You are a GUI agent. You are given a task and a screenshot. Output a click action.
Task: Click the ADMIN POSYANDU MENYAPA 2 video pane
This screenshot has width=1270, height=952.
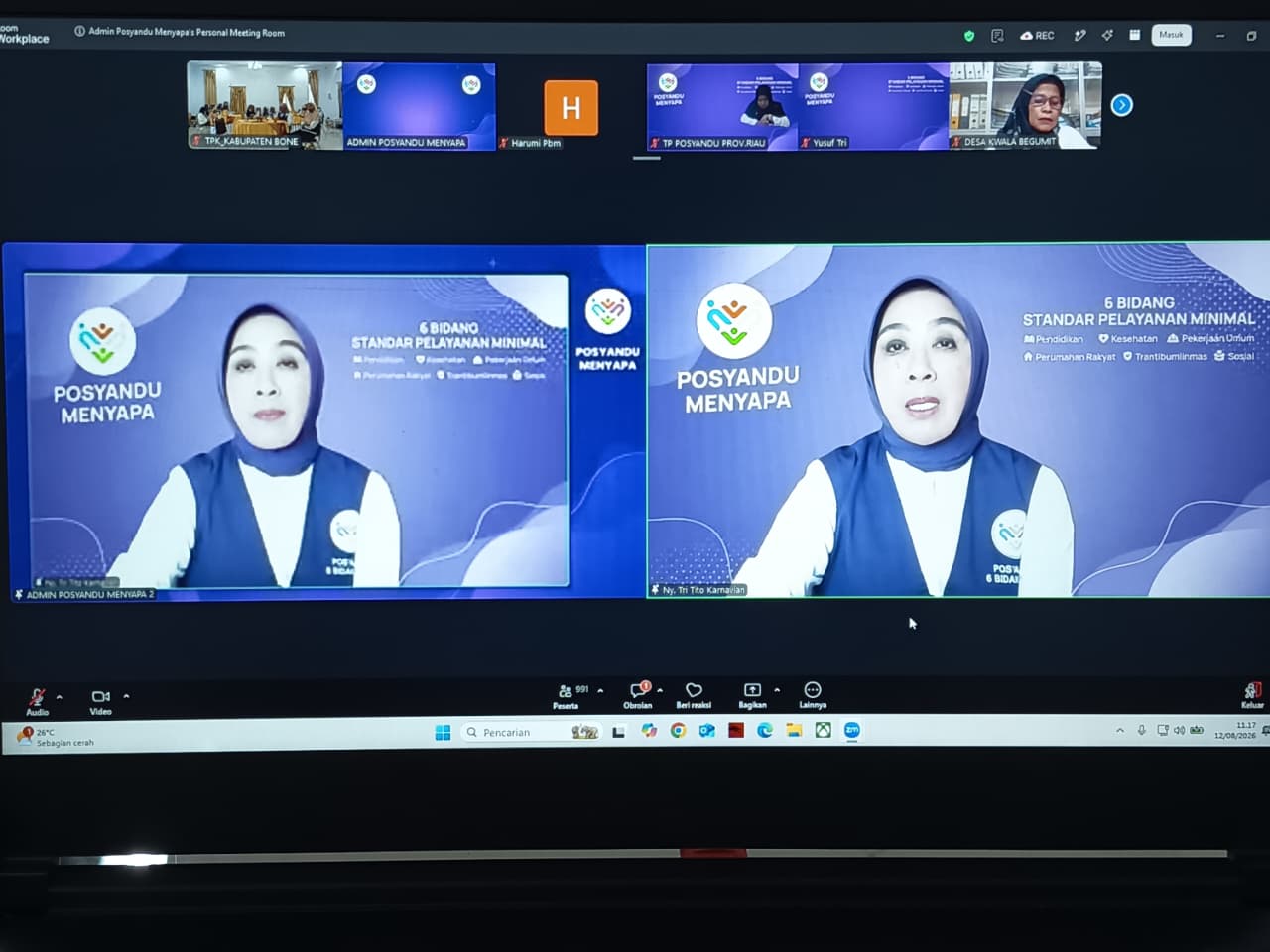point(323,421)
